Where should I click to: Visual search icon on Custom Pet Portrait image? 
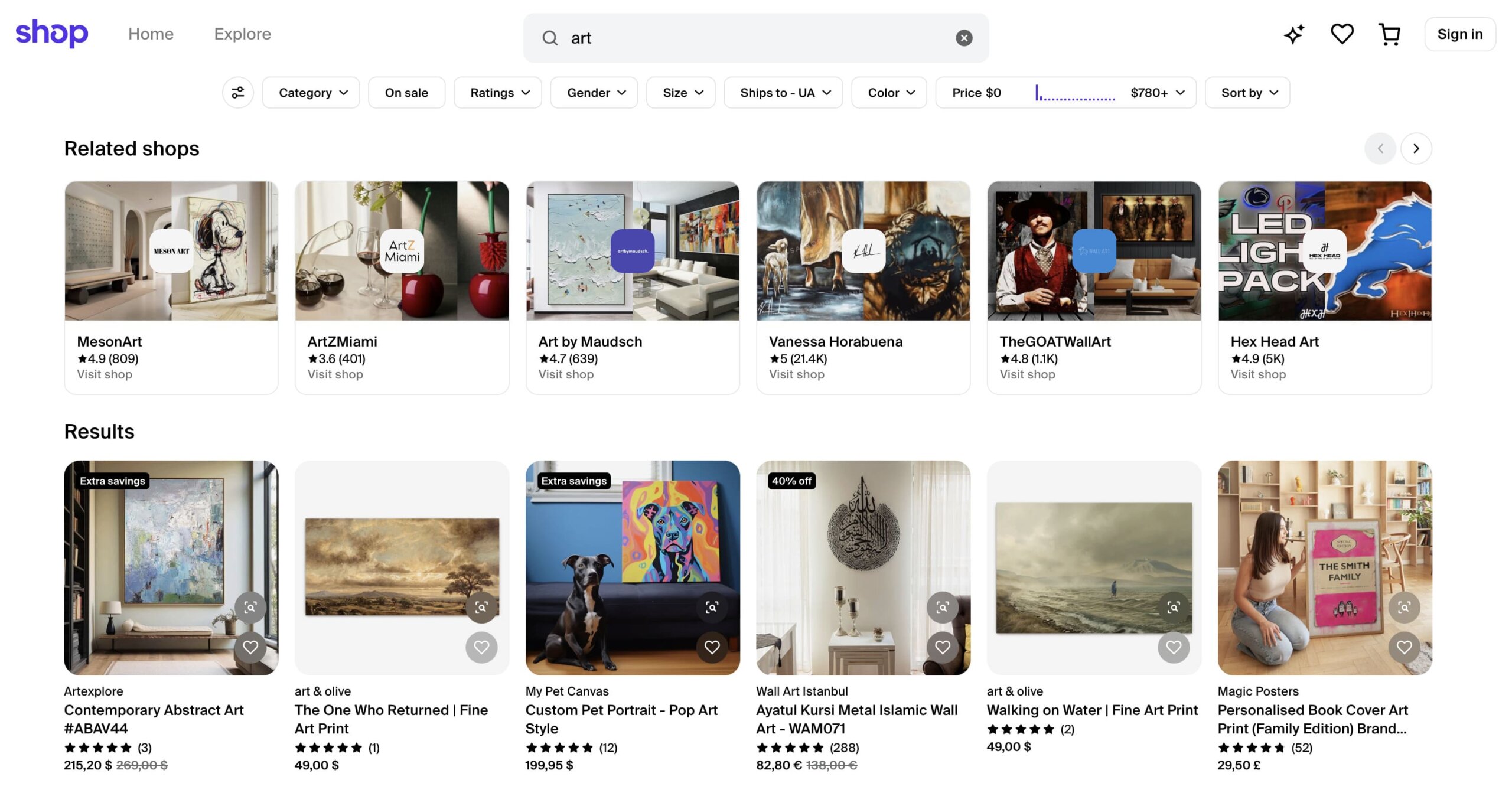tap(712, 607)
